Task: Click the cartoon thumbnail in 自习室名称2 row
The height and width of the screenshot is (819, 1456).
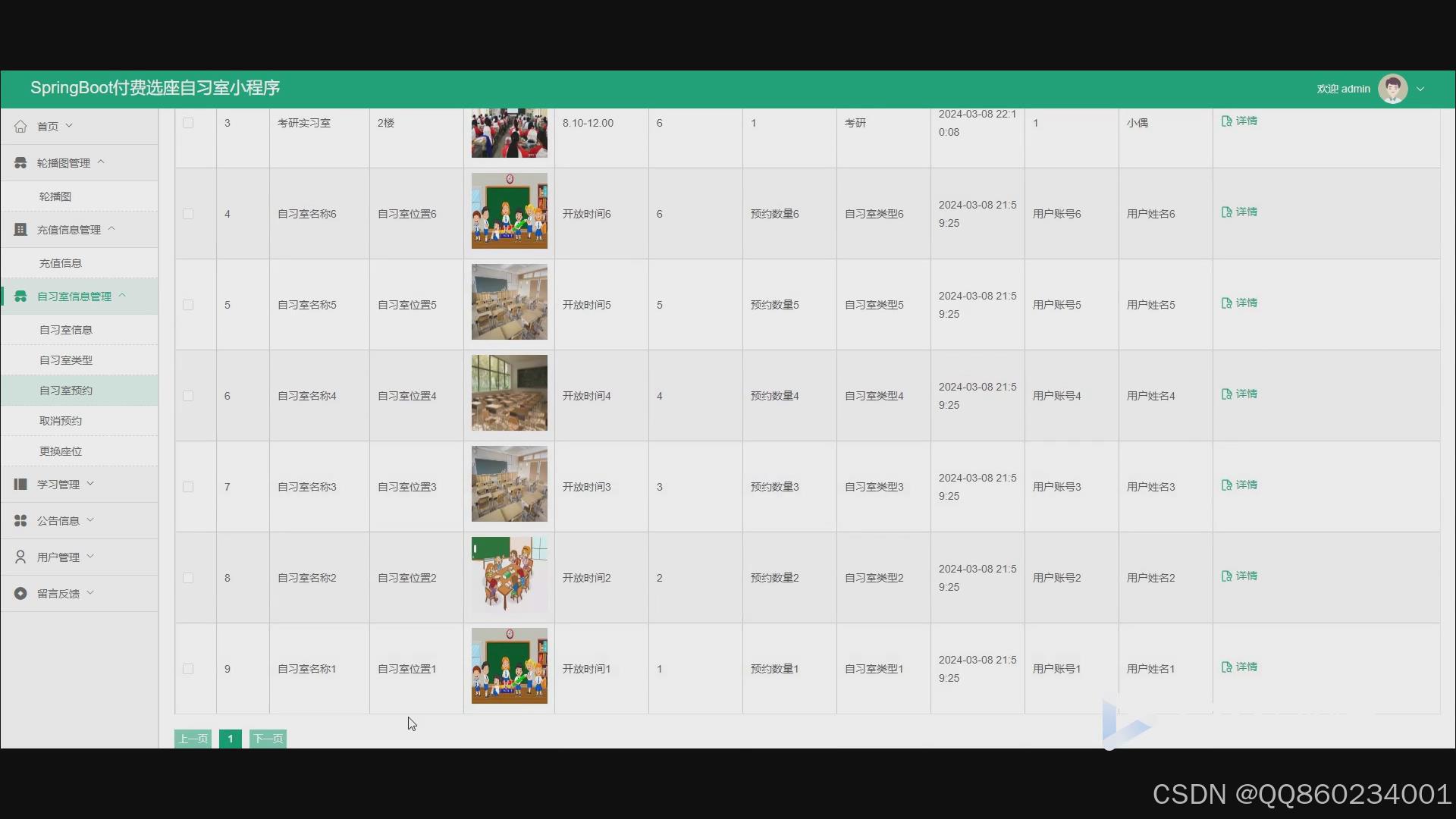Action: point(510,575)
